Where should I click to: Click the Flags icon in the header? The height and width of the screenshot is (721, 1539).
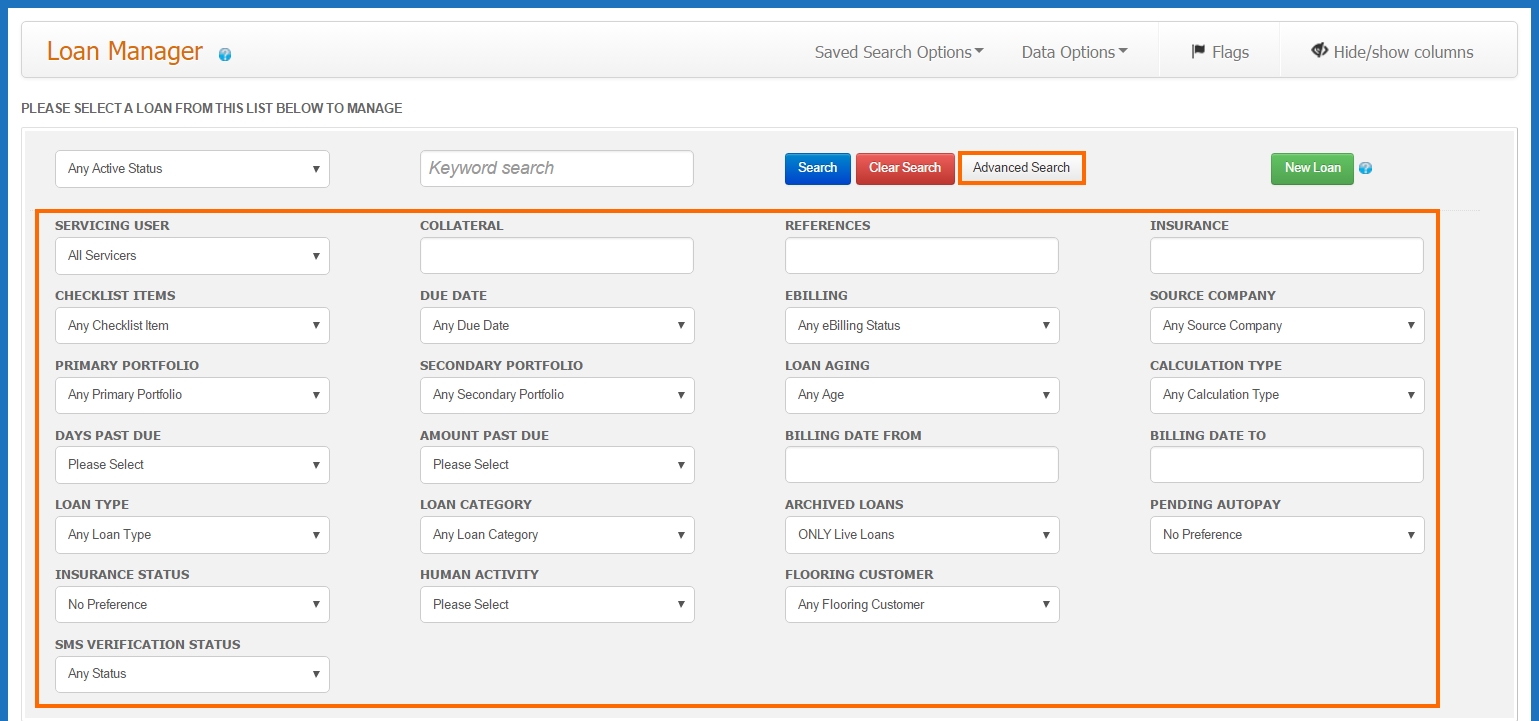pyautogui.click(x=1218, y=51)
